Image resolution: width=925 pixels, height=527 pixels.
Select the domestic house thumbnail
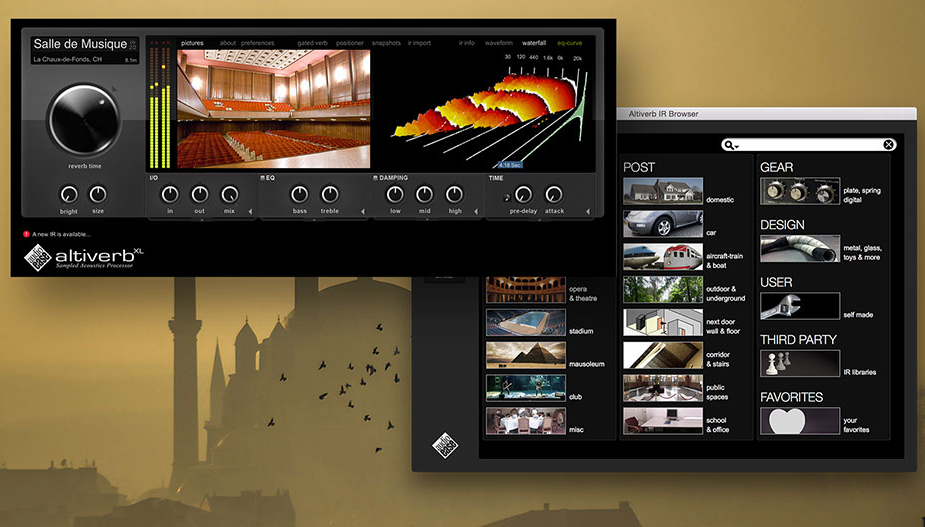click(663, 191)
